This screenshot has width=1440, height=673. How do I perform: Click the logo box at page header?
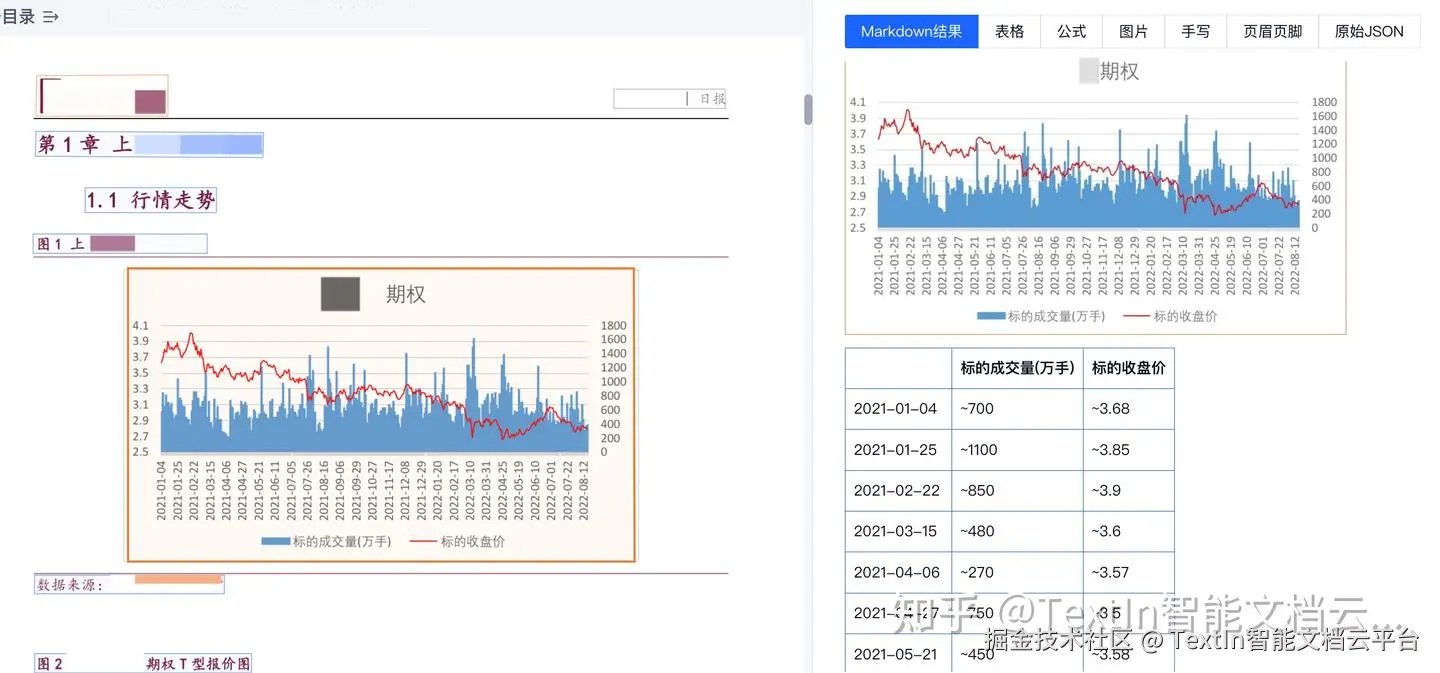(102, 96)
